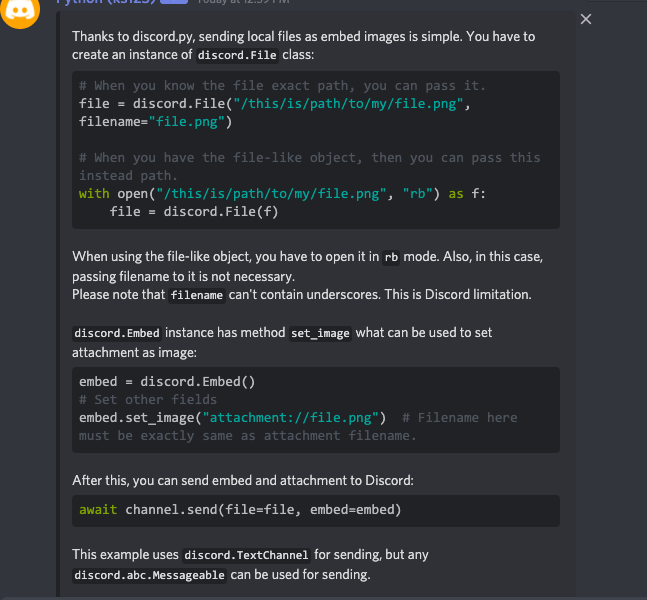Click the text 'attachment as image:'
Viewport: 647px width, 600px height.
[x=135, y=353]
